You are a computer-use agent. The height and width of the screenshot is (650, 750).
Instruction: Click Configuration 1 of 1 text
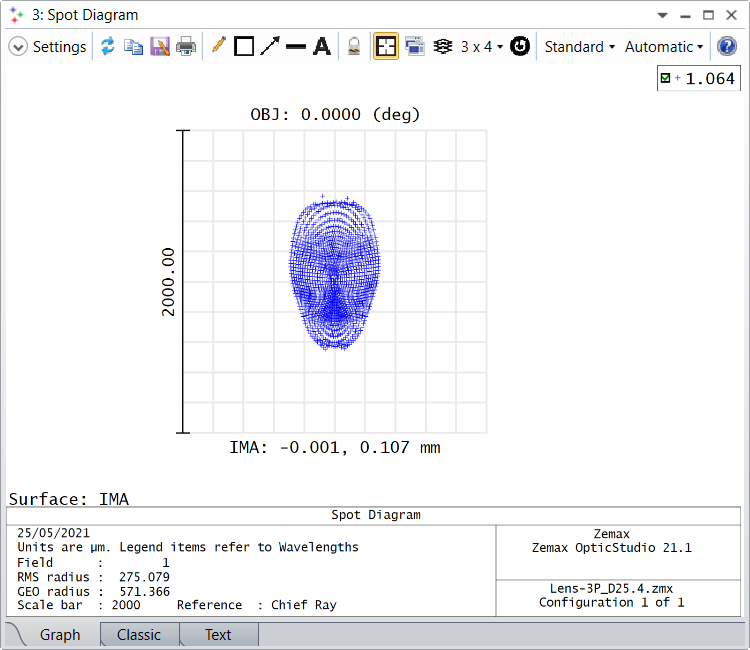pyautogui.click(x=612, y=603)
